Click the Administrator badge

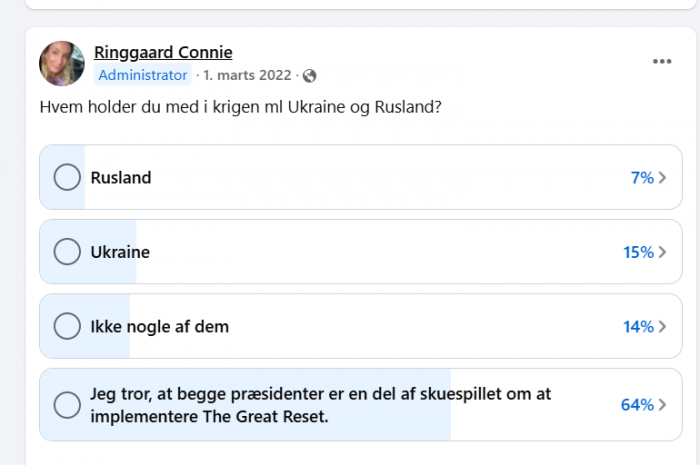(143, 75)
